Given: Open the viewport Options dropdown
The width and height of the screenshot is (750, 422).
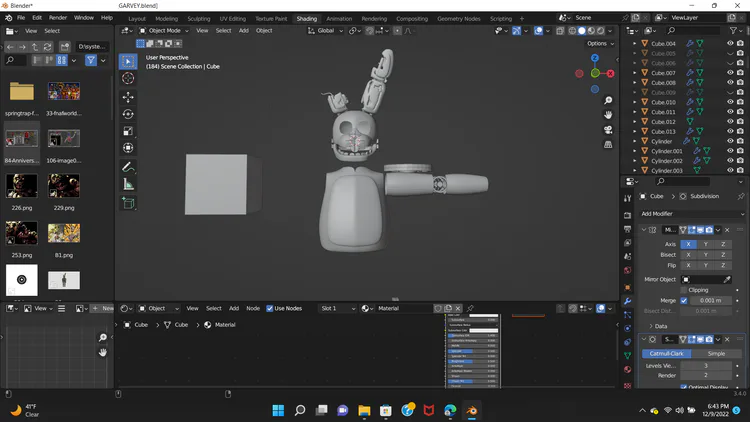Looking at the screenshot, I should [600, 44].
